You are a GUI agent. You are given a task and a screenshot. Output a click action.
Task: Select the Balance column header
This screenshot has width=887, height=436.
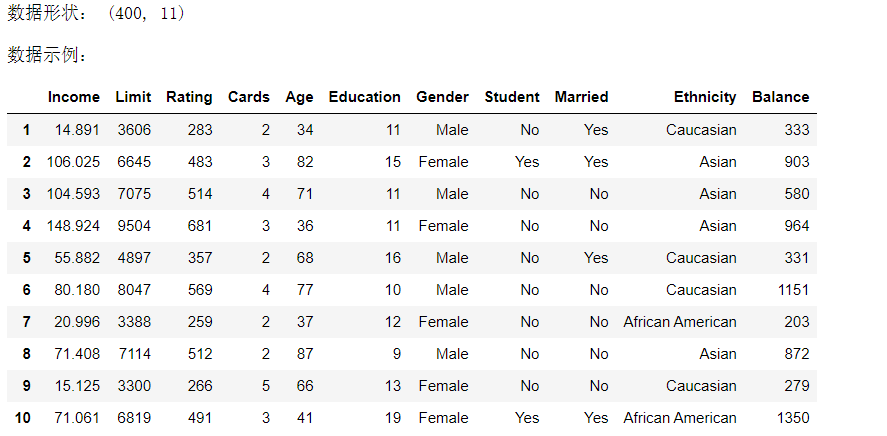click(x=781, y=97)
